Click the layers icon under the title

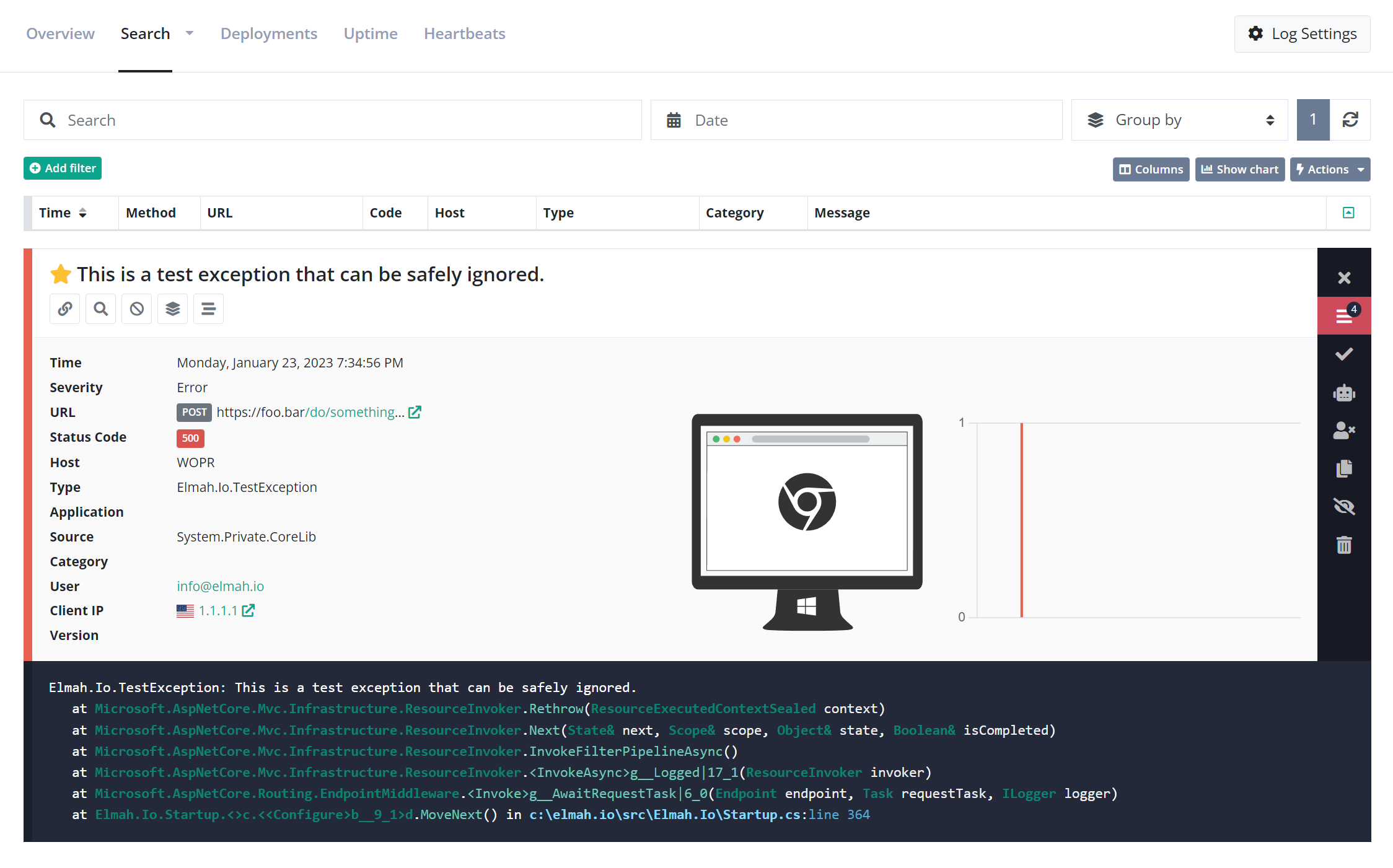172,309
